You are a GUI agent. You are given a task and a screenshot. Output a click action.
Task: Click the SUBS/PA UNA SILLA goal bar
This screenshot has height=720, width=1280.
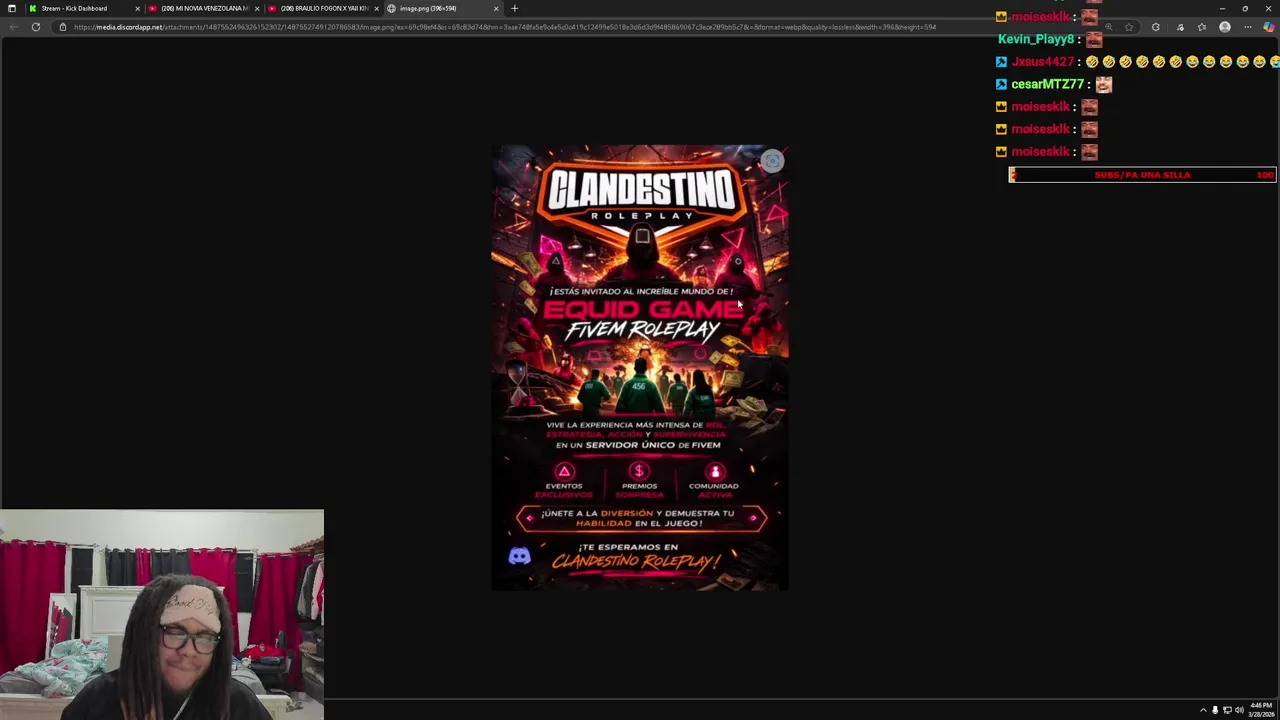1142,175
